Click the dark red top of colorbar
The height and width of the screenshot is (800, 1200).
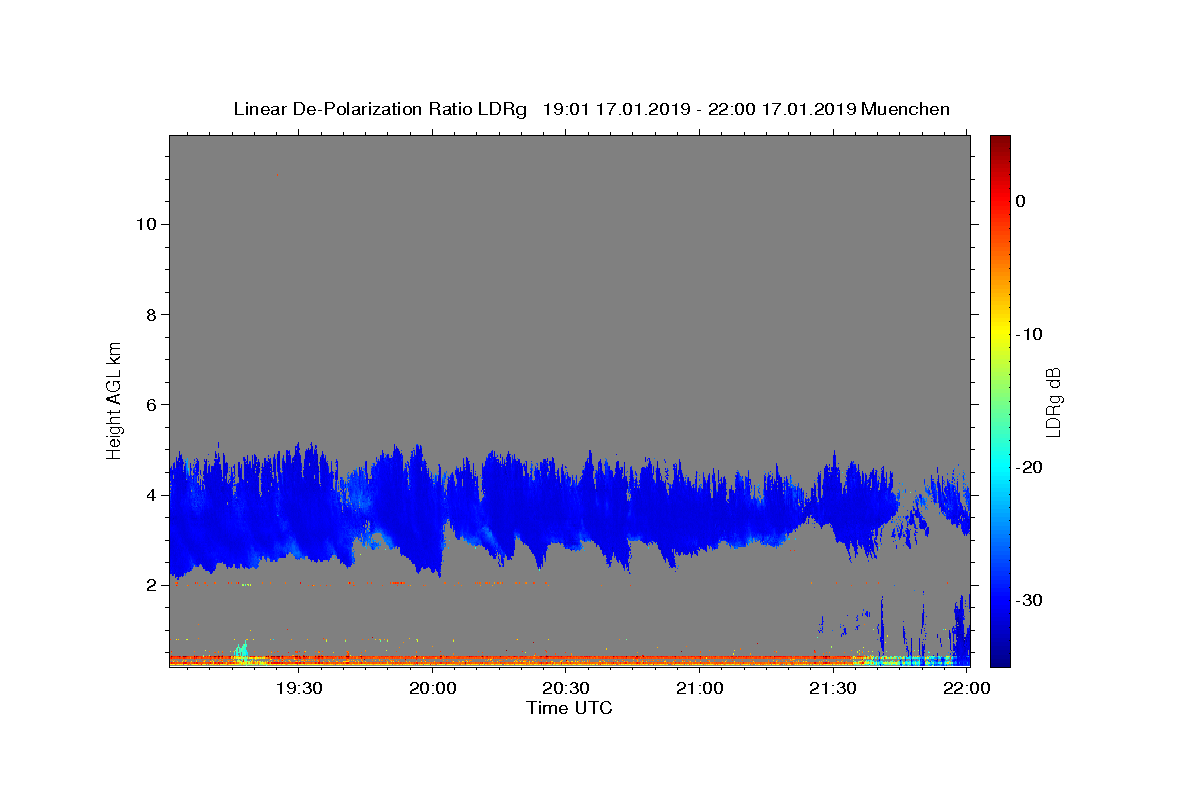click(x=1000, y=141)
